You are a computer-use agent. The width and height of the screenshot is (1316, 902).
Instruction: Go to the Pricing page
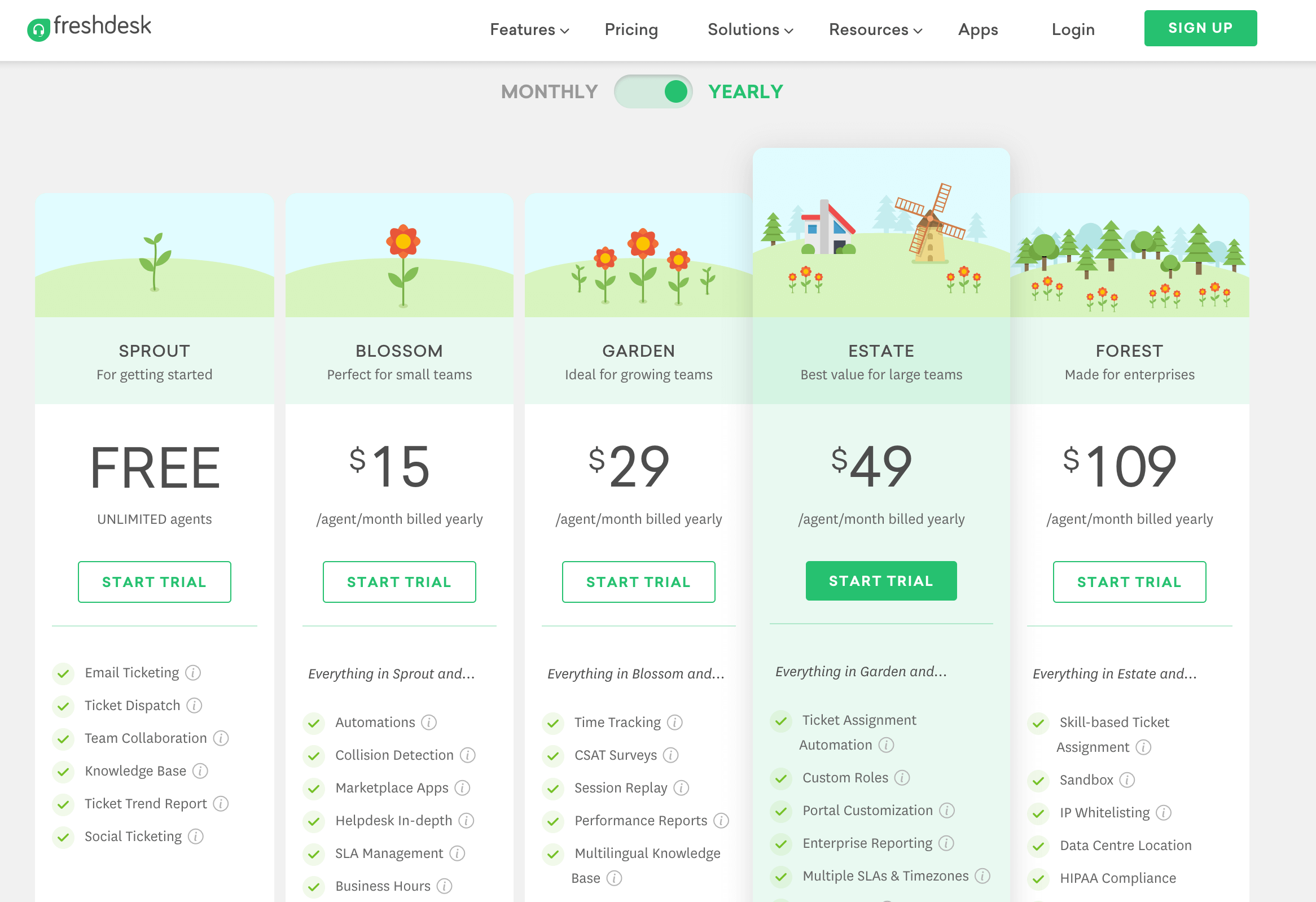pos(631,29)
